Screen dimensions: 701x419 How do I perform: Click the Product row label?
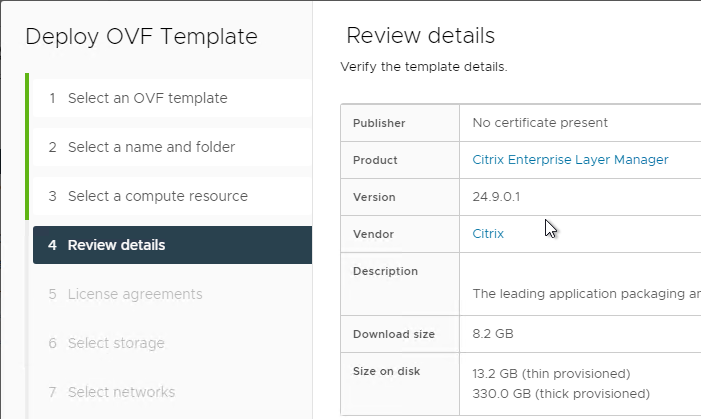click(x=375, y=160)
